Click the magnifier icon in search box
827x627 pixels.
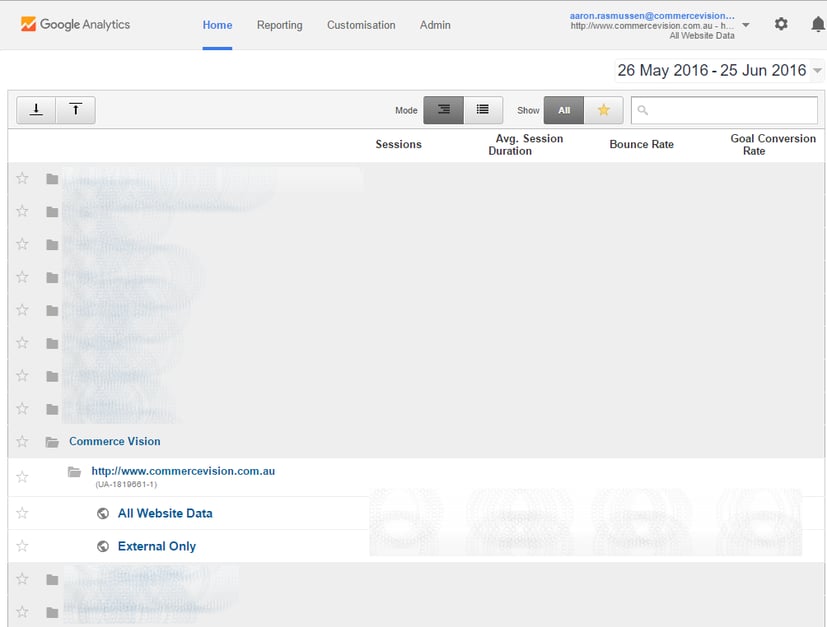click(642, 110)
